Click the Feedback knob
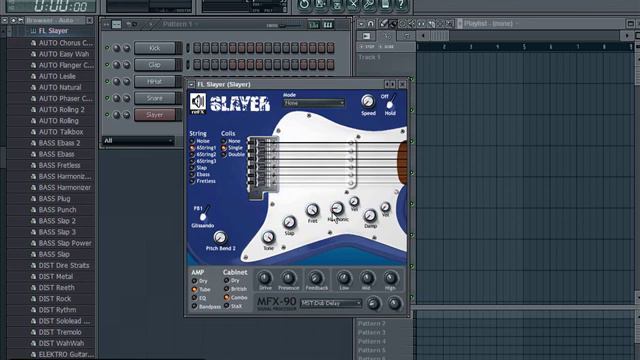640x360 pixels. [316, 278]
